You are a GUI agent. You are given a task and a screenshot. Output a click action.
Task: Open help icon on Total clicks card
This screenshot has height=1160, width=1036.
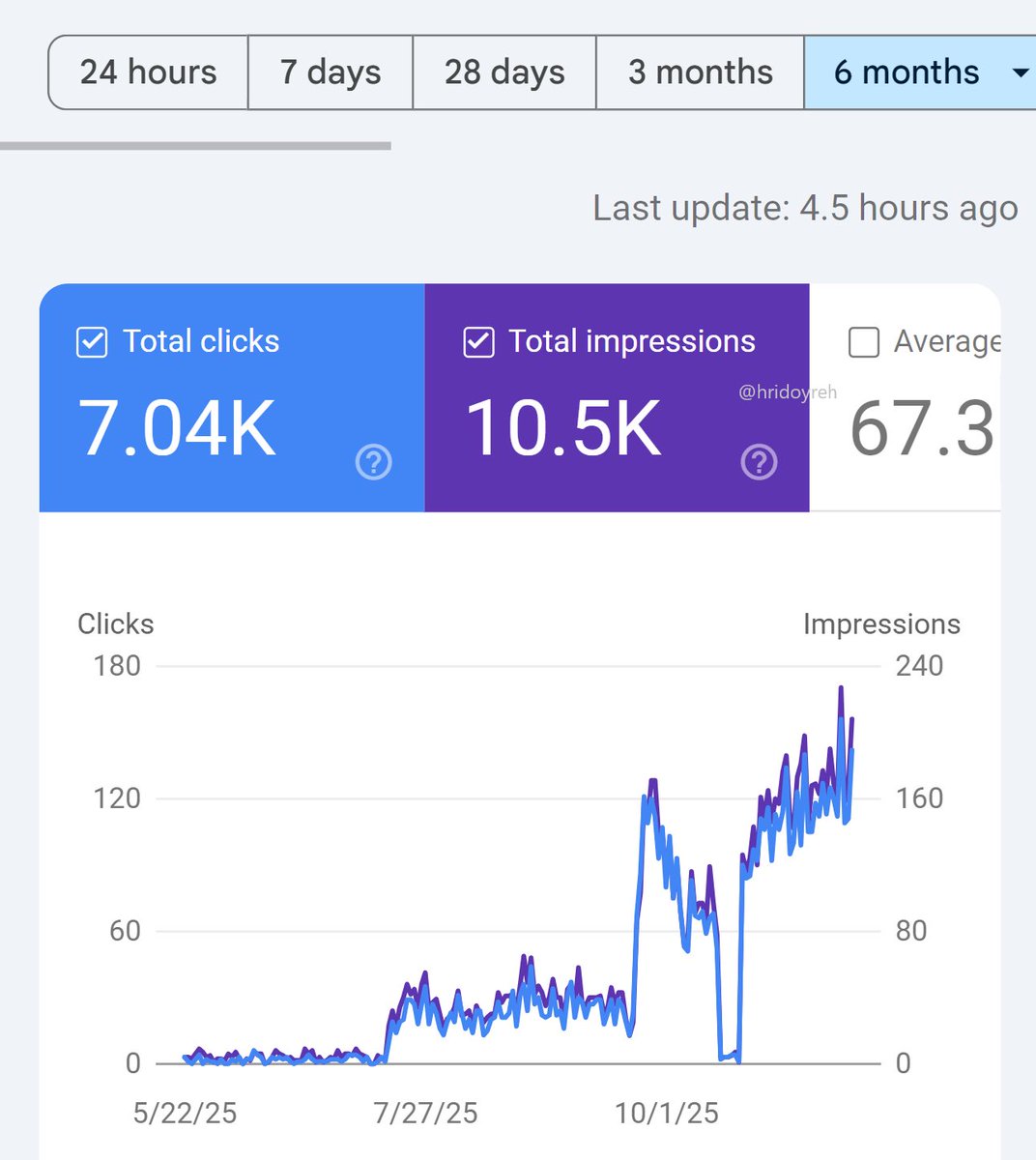click(x=374, y=463)
